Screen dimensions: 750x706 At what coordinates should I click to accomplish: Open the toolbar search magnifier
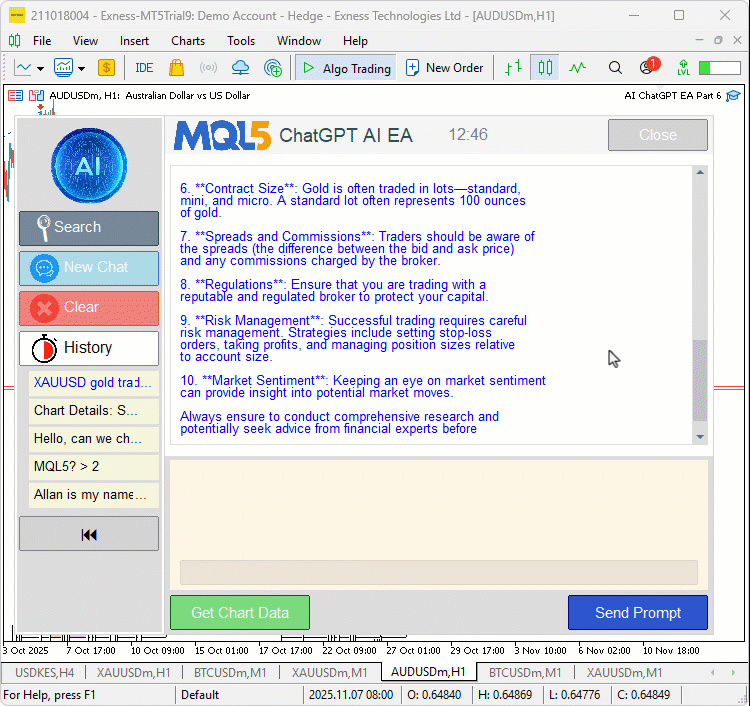point(615,68)
